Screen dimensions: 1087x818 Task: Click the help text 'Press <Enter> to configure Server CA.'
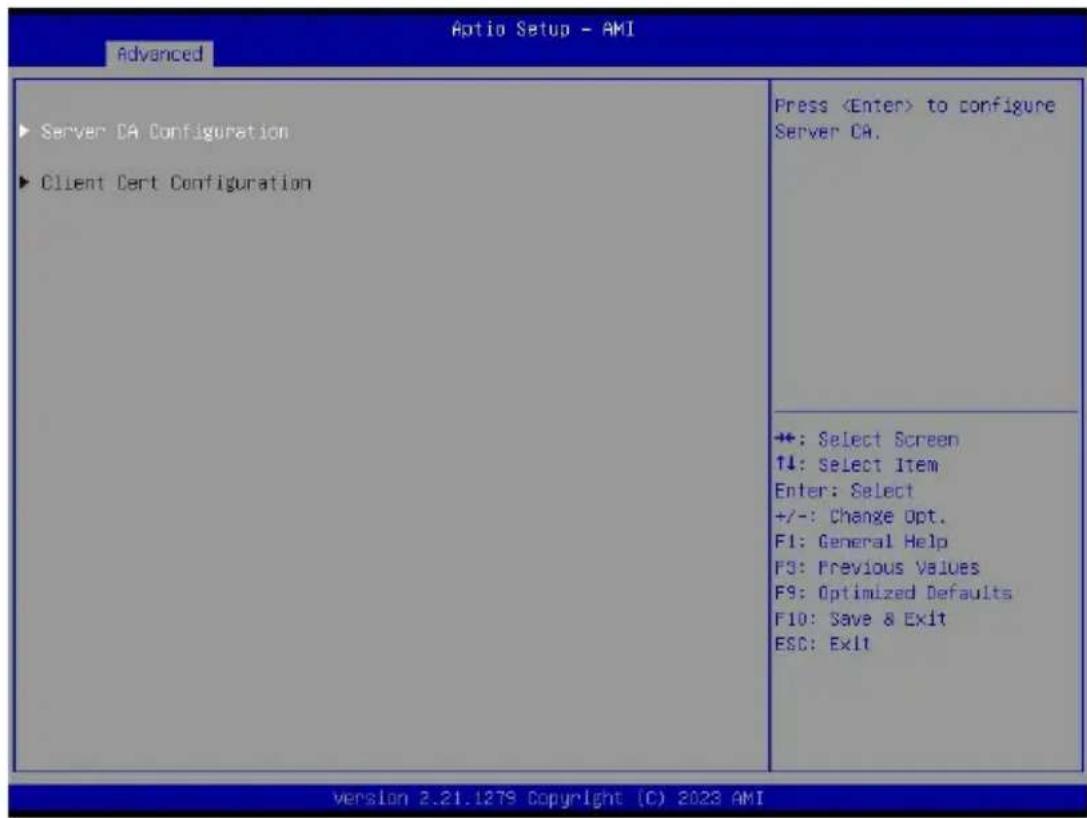(x=914, y=118)
